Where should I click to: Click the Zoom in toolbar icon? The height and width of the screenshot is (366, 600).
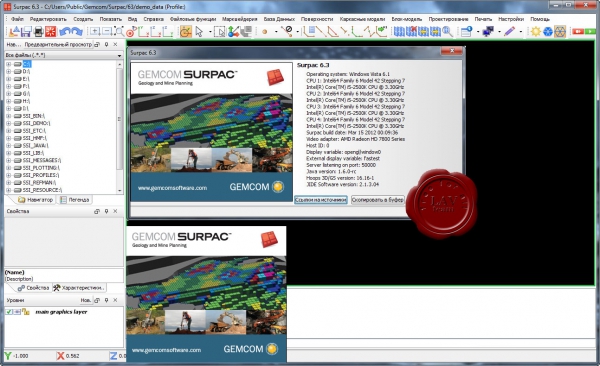pyautogui.click(x=95, y=31)
